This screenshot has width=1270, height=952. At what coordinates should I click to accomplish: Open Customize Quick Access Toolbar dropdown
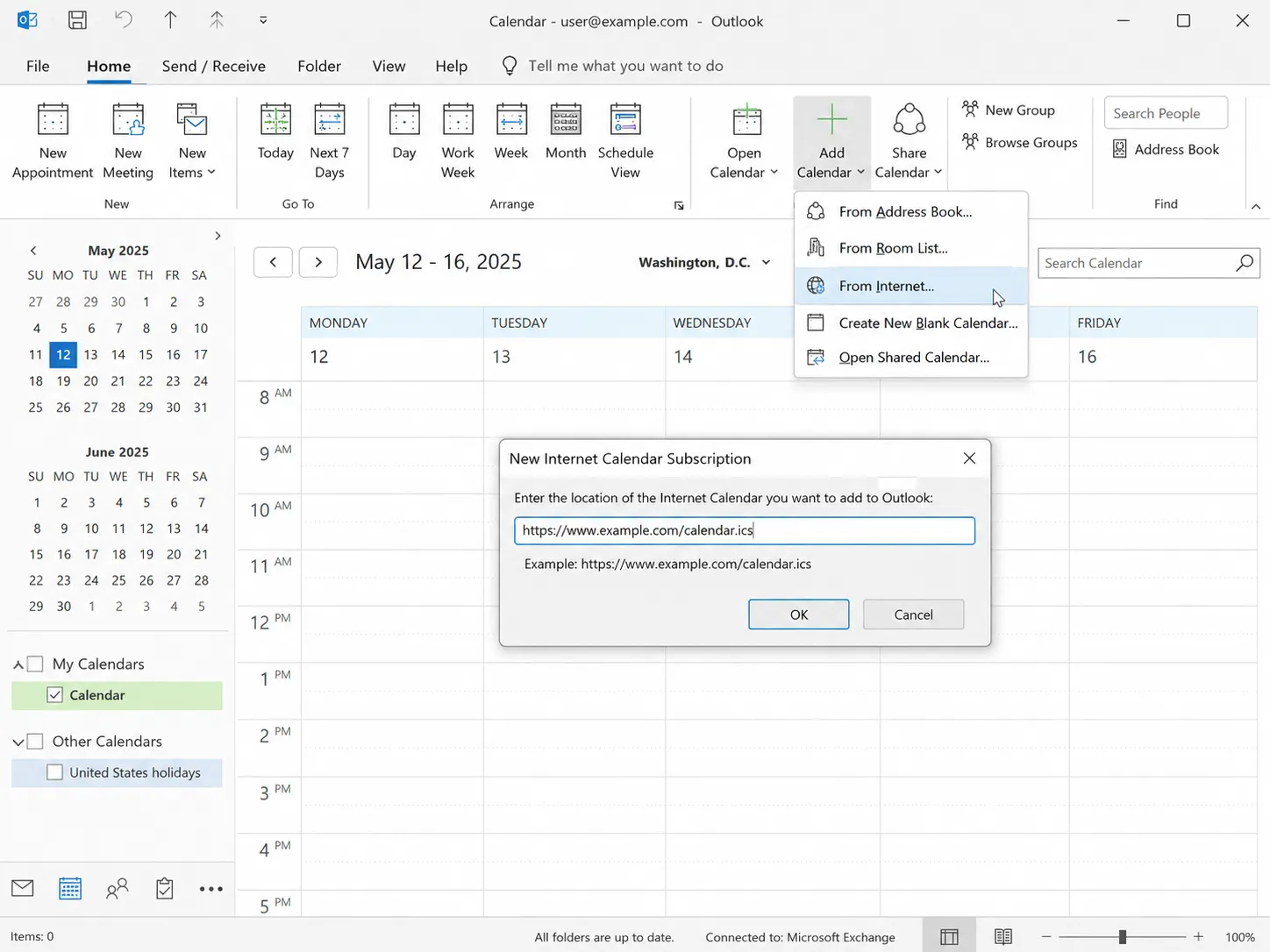(263, 19)
